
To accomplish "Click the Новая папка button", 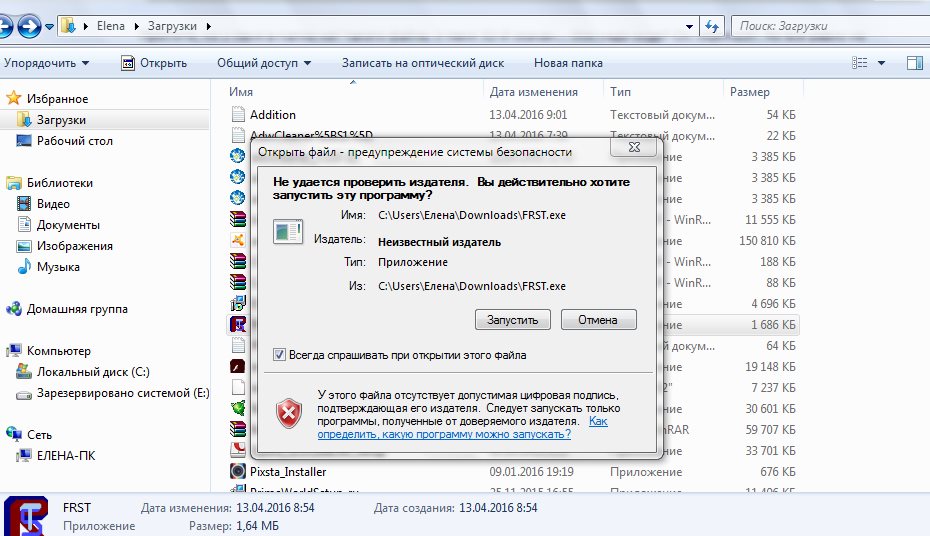I will coord(568,63).
